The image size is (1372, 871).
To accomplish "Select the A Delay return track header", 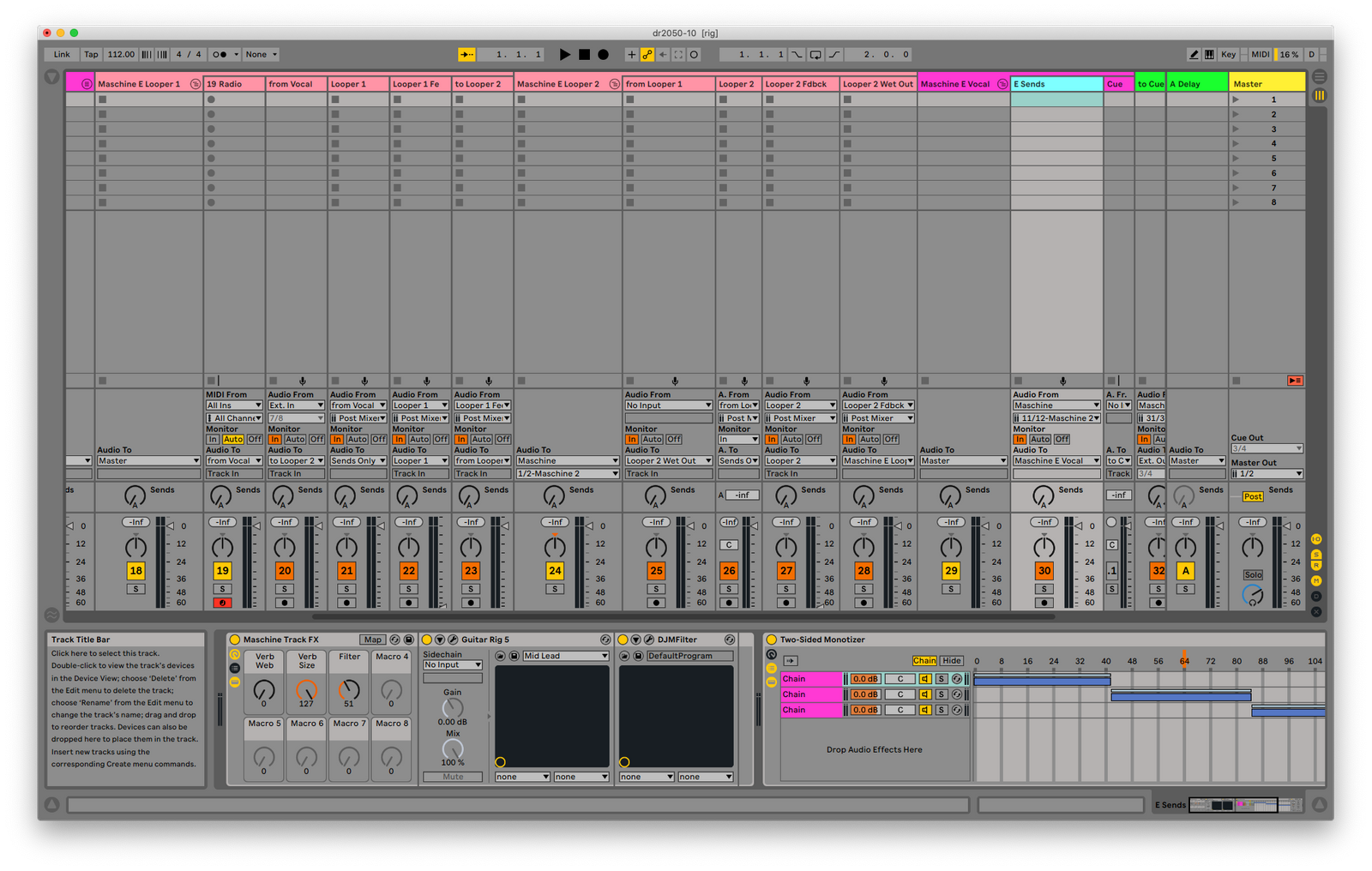I will [x=1196, y=84].
